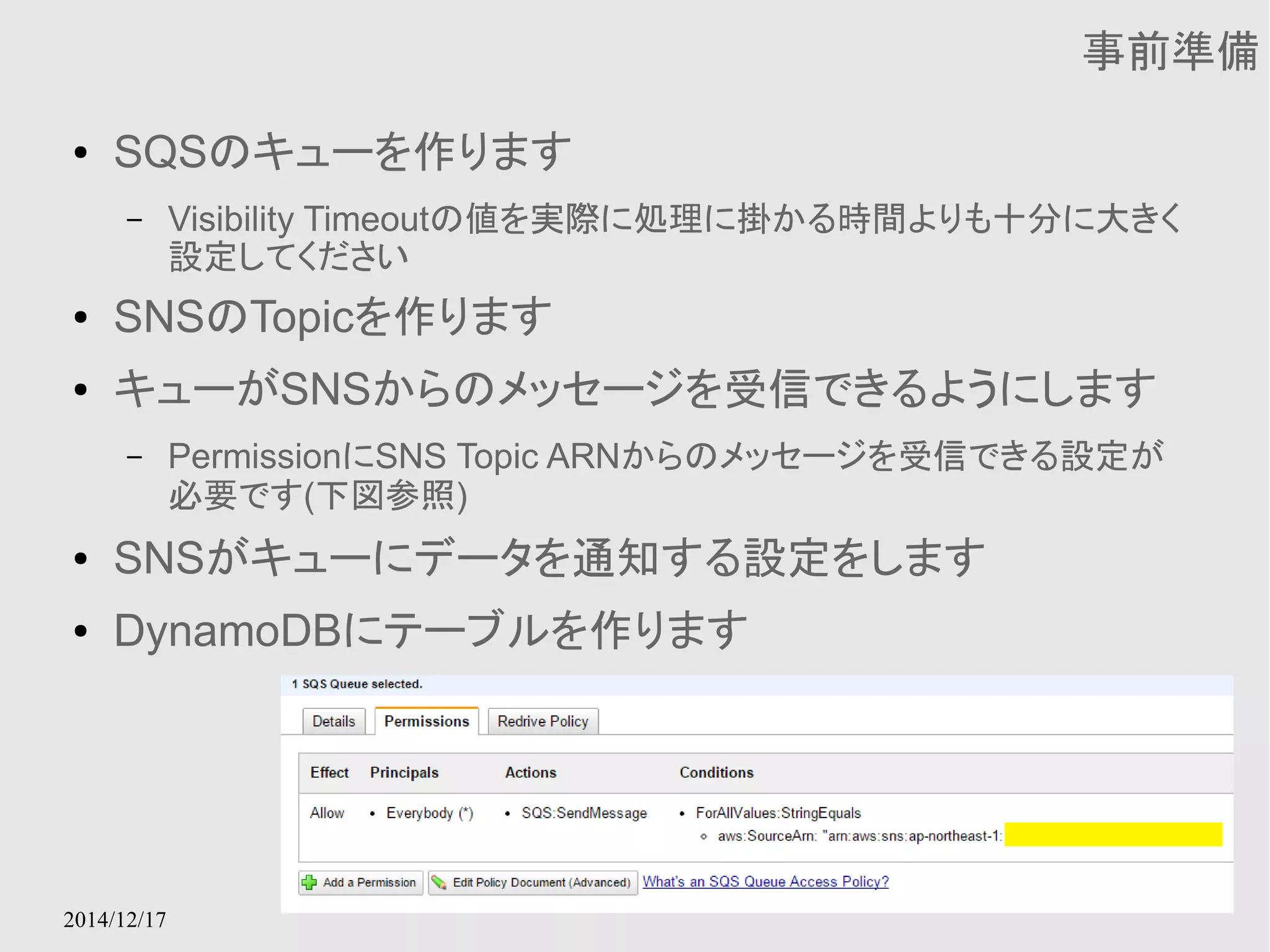Switch to the Redrive Policy tab
This screenshot has height=952, width=1270.
click(x=543, y=721)
